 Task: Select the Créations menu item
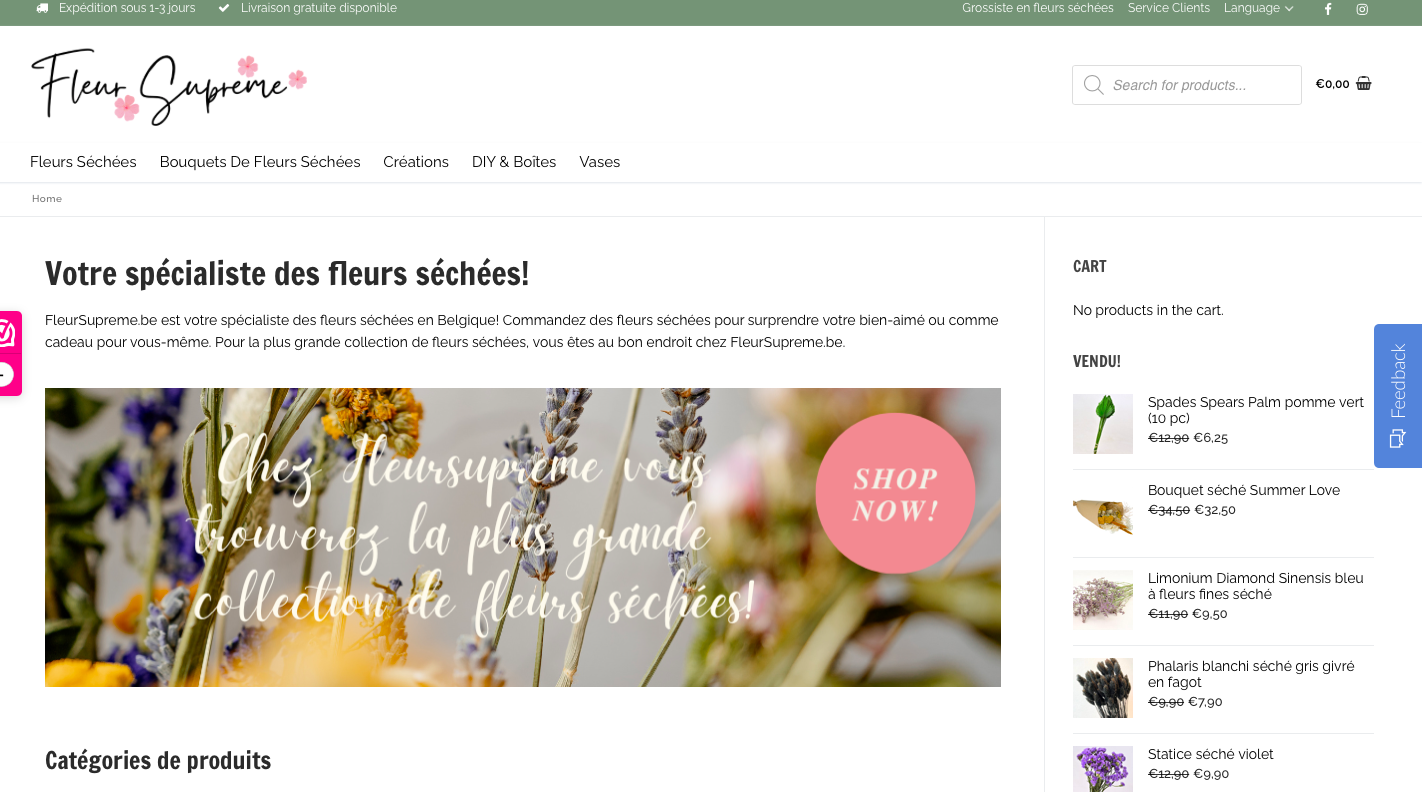point(416,162)
